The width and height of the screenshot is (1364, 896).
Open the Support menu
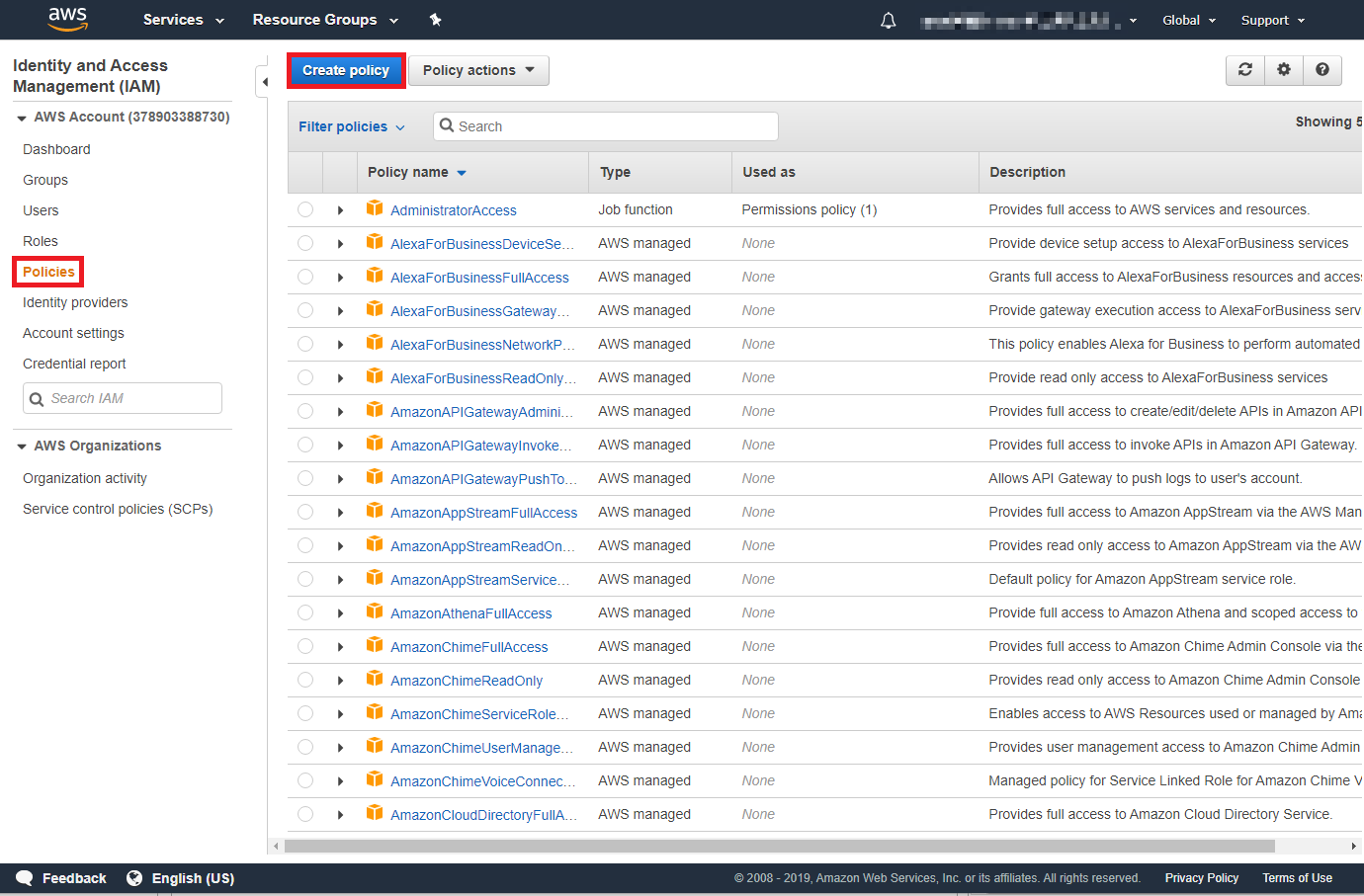(x=1273, y=20)
